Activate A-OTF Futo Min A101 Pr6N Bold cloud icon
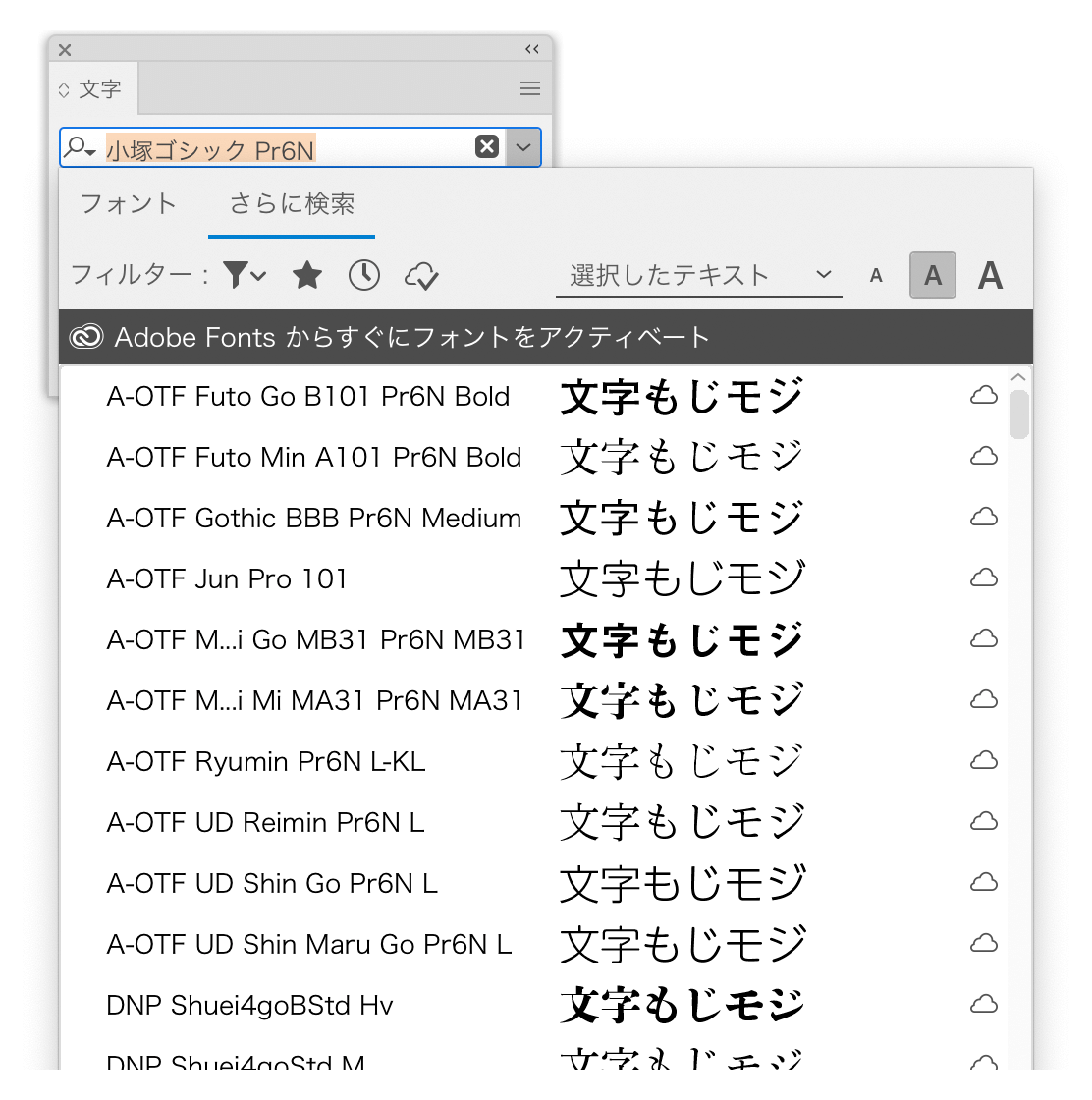This screenshot has height=1100, width=1092. [x=983, y=457]
